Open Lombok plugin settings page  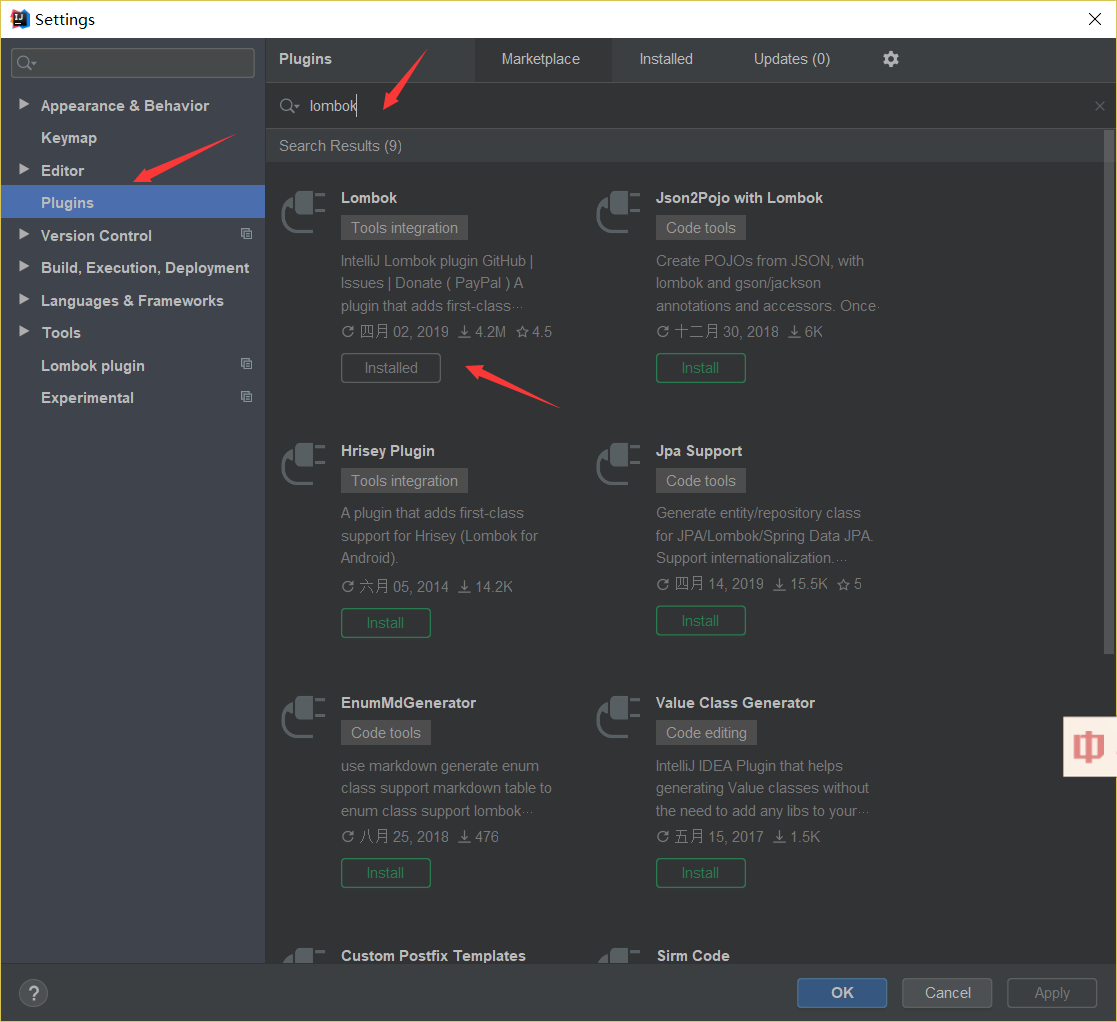click(93, 365)
